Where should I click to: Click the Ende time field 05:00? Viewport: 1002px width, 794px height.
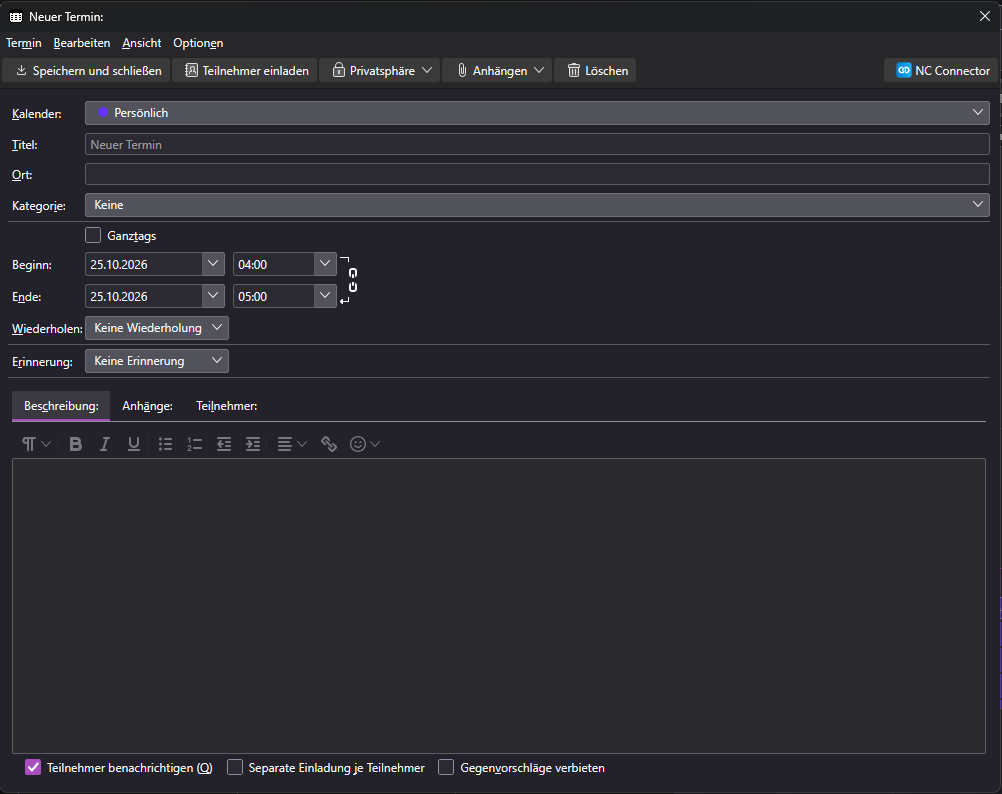click(274, 296)
